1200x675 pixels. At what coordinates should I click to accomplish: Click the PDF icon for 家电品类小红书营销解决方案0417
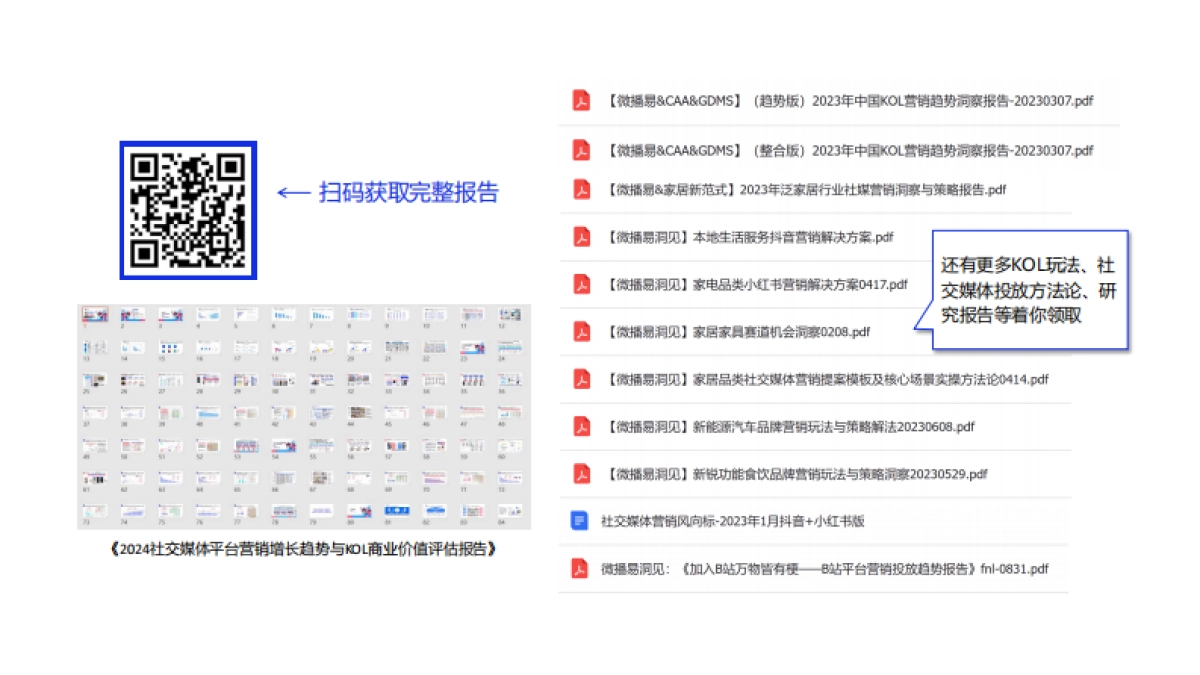[581, 284]
